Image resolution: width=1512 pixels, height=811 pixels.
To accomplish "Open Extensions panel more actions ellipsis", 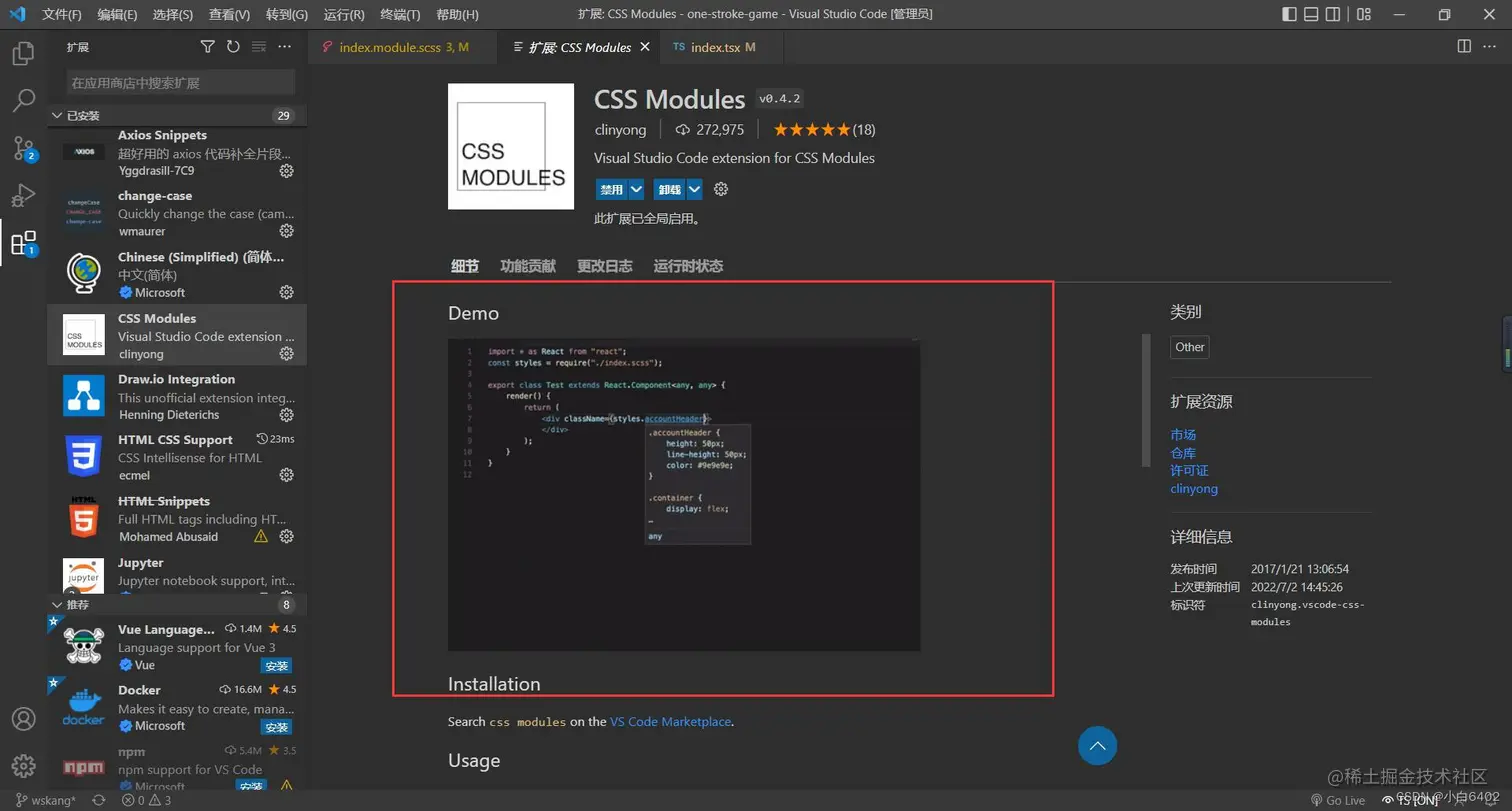I will [x=285, y=47].
